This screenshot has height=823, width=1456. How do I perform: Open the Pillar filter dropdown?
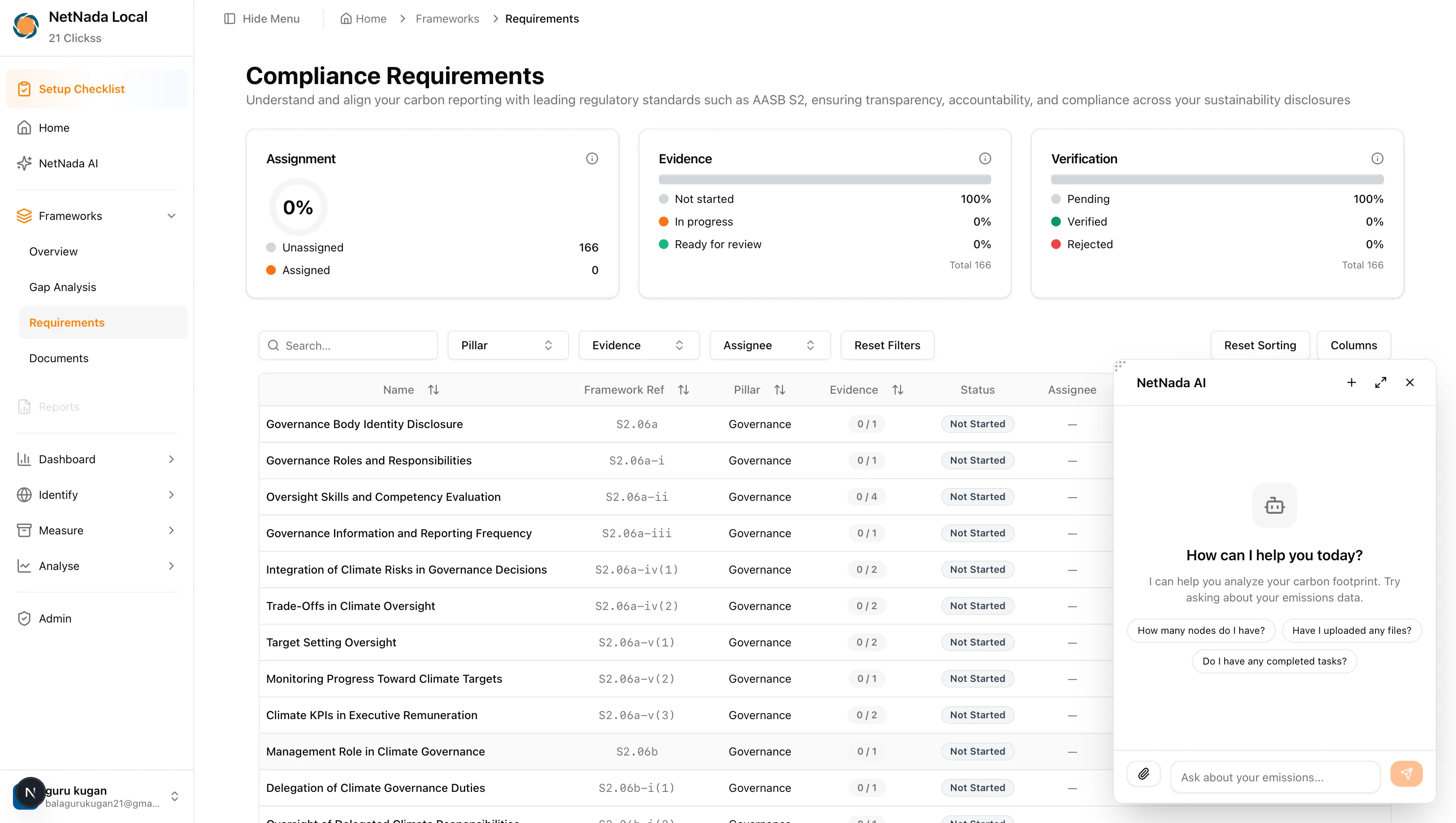507,345
